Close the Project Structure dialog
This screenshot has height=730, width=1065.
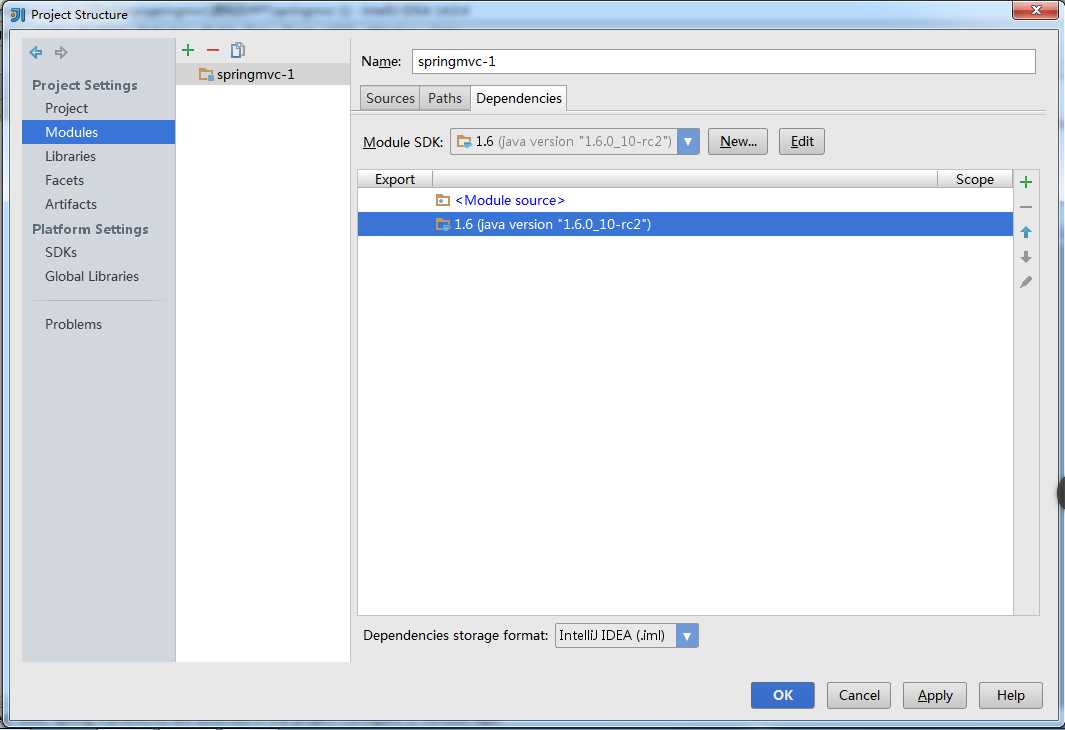click(x=1036, y=10)
